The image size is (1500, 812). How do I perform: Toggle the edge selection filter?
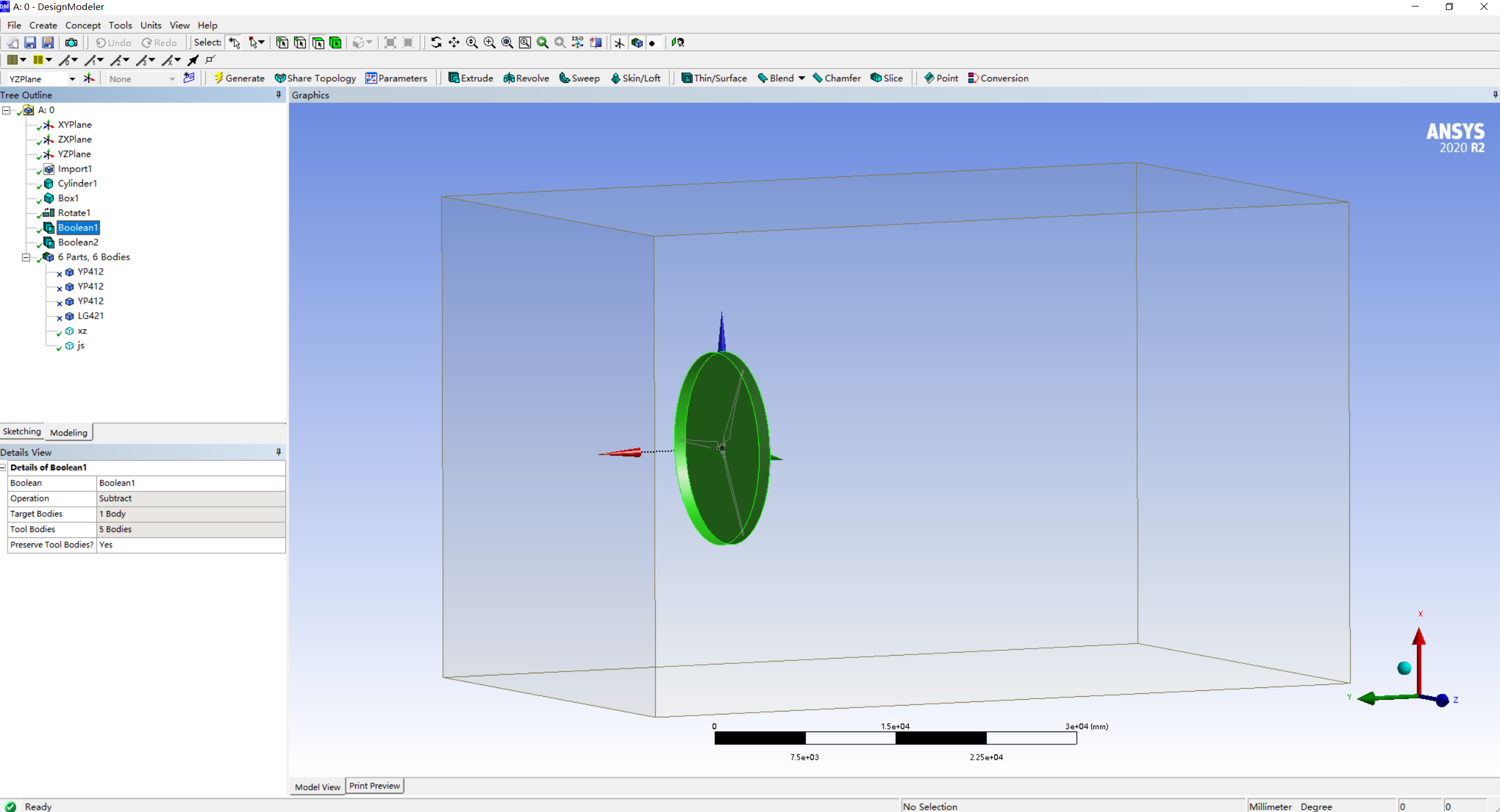(300, 42)
